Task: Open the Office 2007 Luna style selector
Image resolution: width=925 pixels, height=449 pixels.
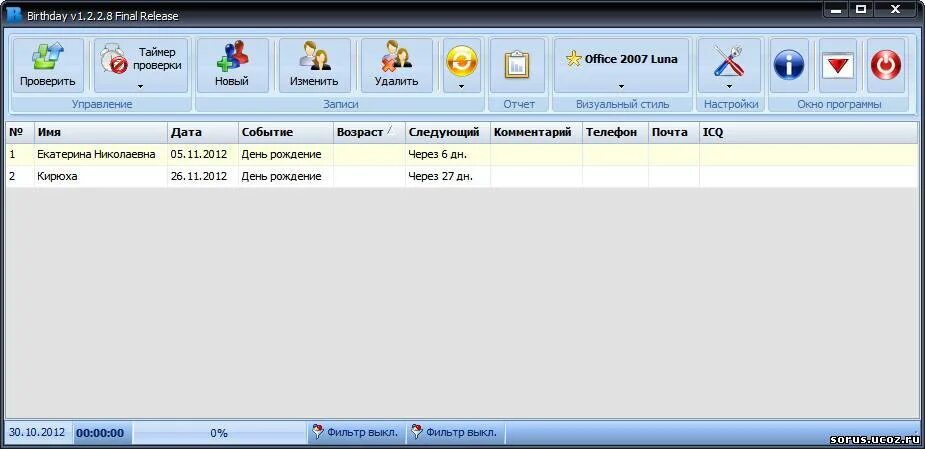Action: tap(621, 65)
